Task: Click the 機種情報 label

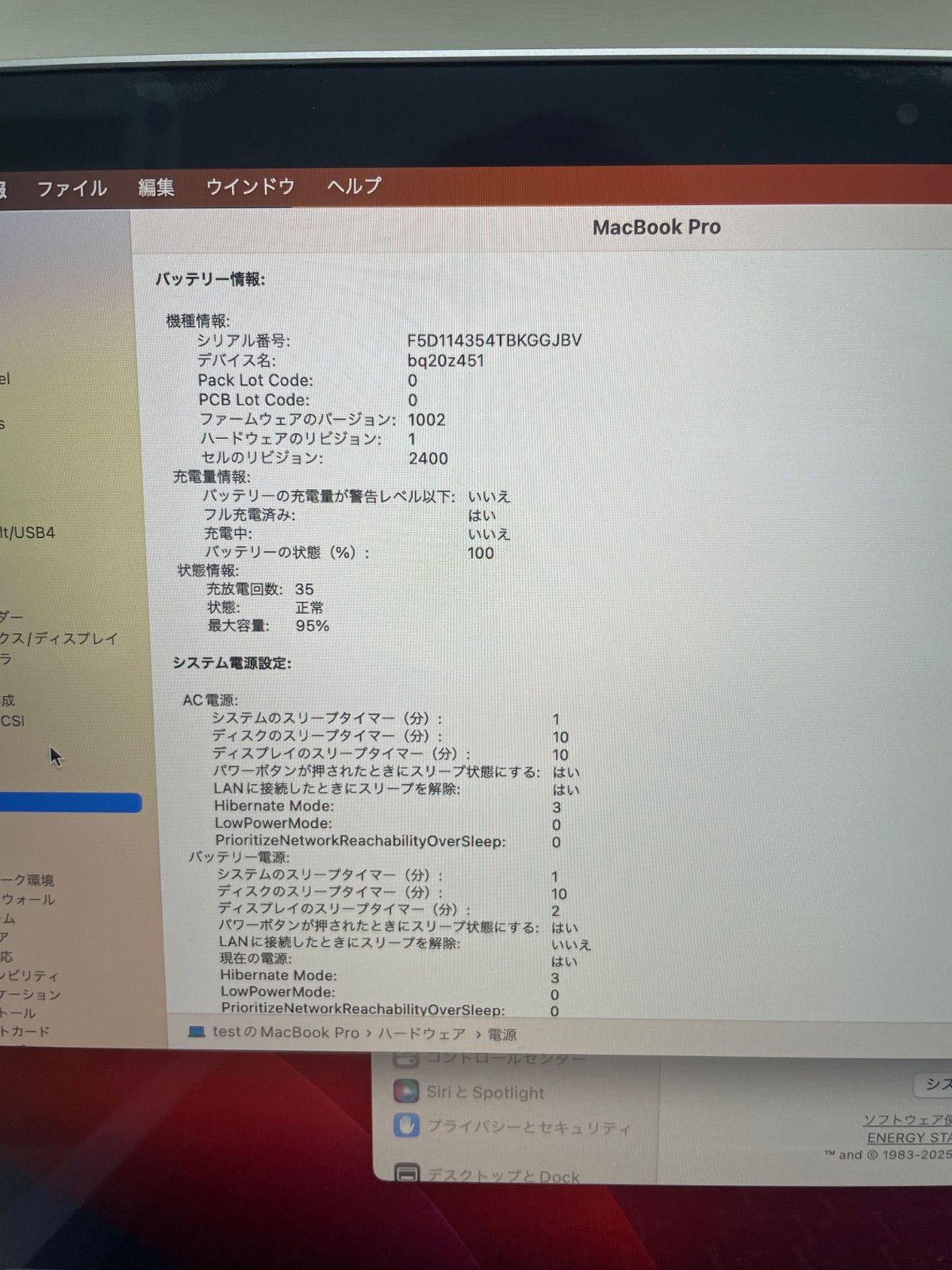Action: [198, 321]
